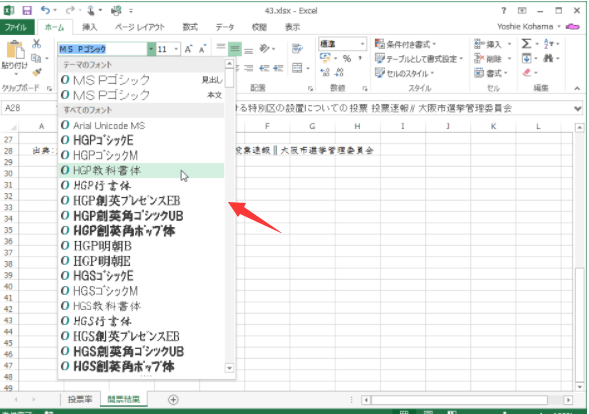Viewport: 589px width, 414px height.
Task: Click the Format Painter brush icon
Action: (37, 72)
